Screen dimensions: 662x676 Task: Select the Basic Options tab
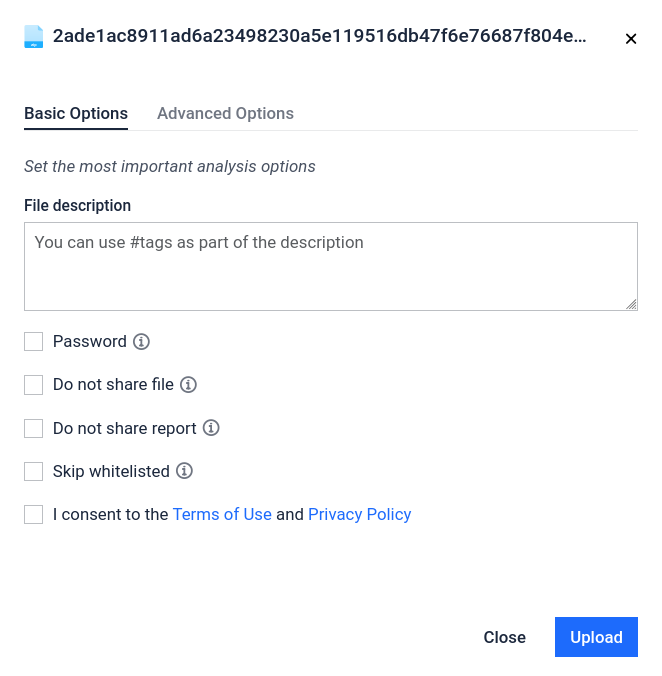point(76,114)
